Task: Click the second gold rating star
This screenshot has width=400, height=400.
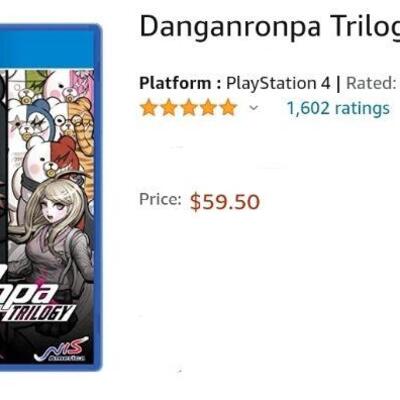Action: 169,108
